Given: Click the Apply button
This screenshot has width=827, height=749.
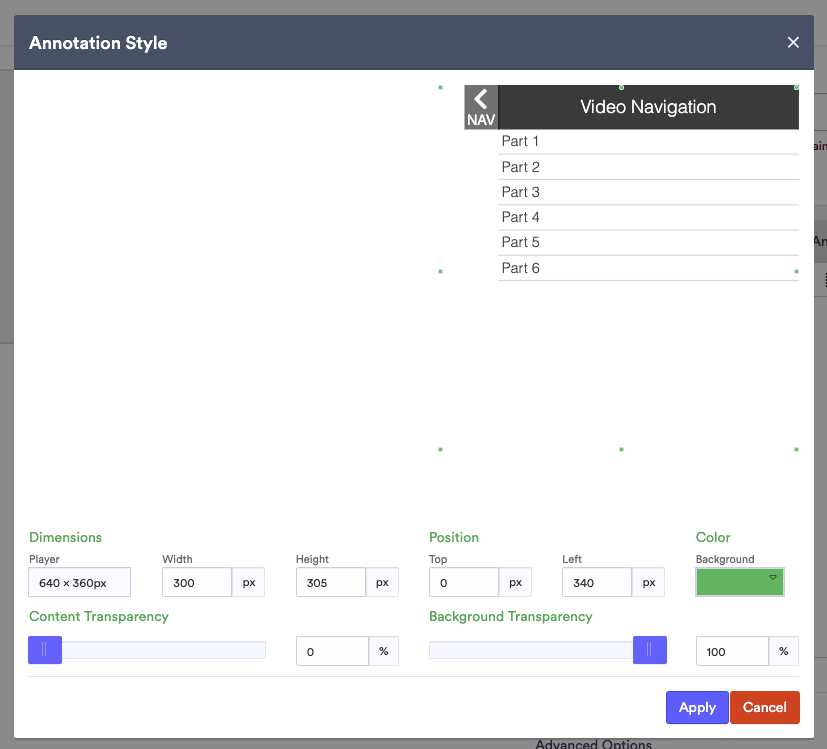Looking at the screenshot, I should [x=697, y=707].
